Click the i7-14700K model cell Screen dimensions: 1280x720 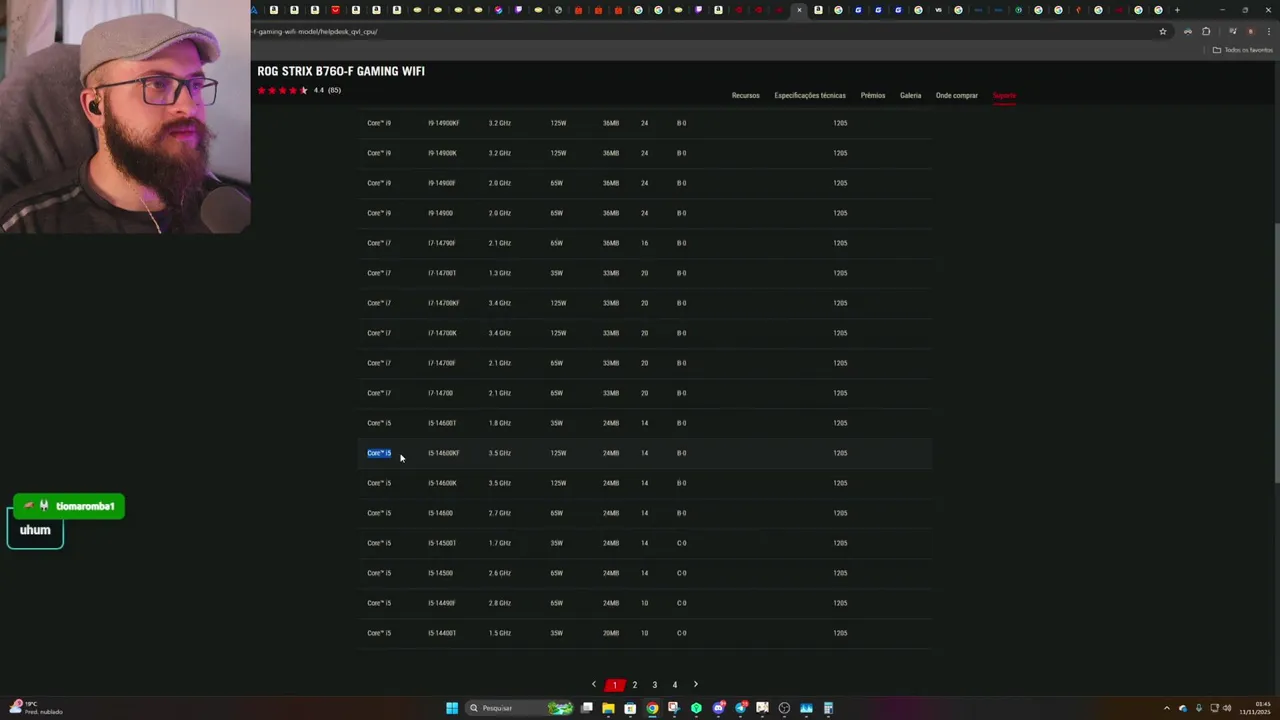point(442,333)
